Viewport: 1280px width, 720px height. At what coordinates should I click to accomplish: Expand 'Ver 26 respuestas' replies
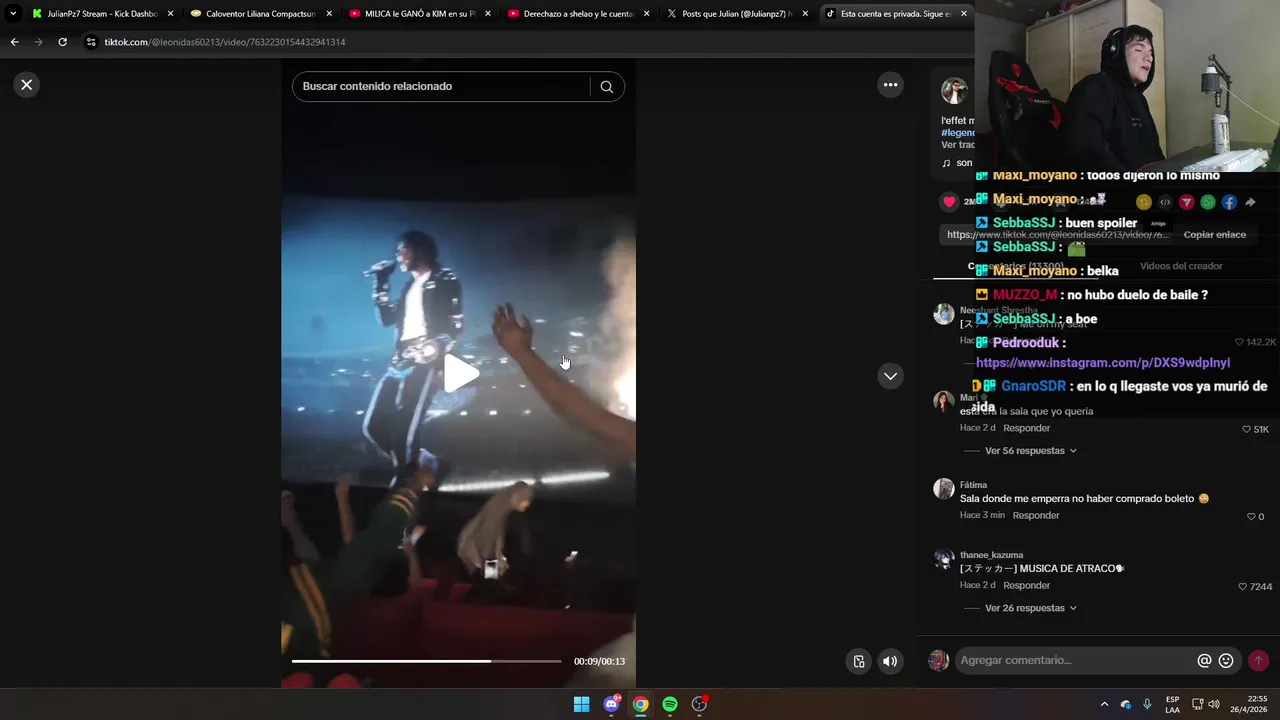click(x=1030, y=608)
